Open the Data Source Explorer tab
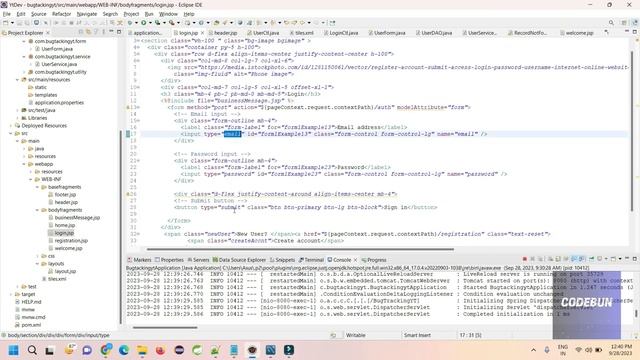Image resolution: width=640 pixels, height=360 pixels. (239, 260)
